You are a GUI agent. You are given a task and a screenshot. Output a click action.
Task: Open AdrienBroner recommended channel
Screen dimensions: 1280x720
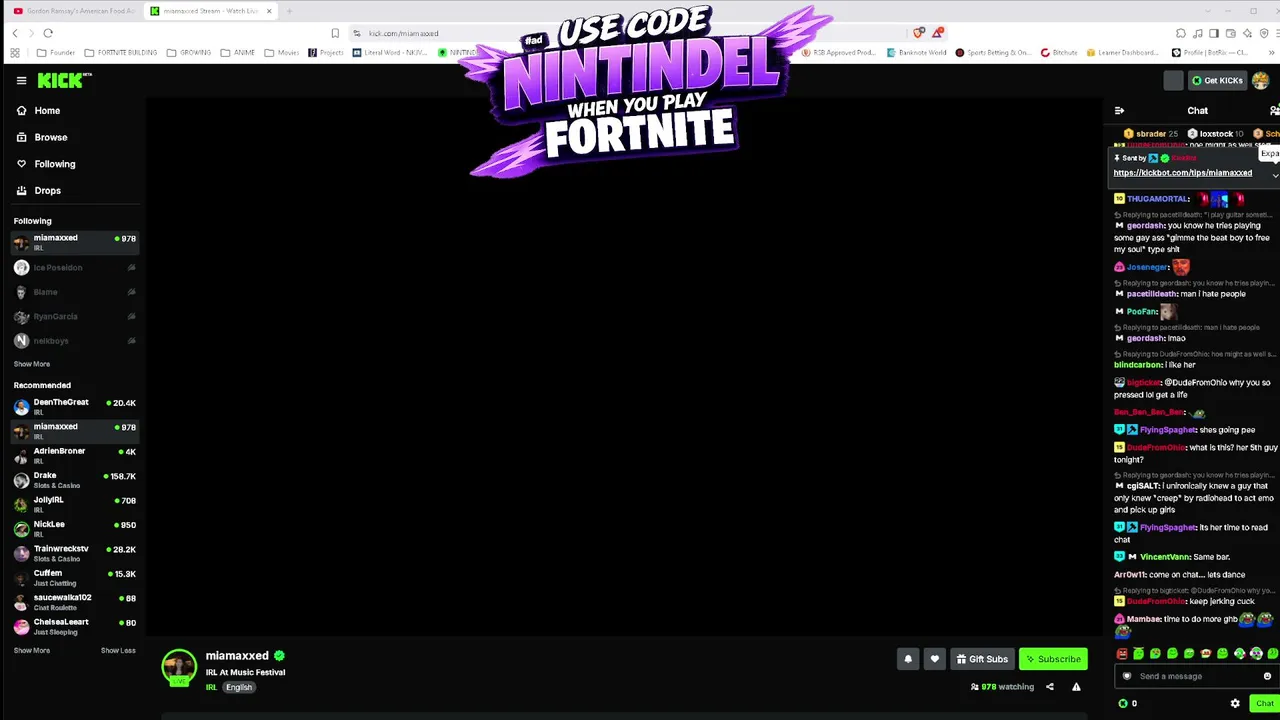coord(75,456)
